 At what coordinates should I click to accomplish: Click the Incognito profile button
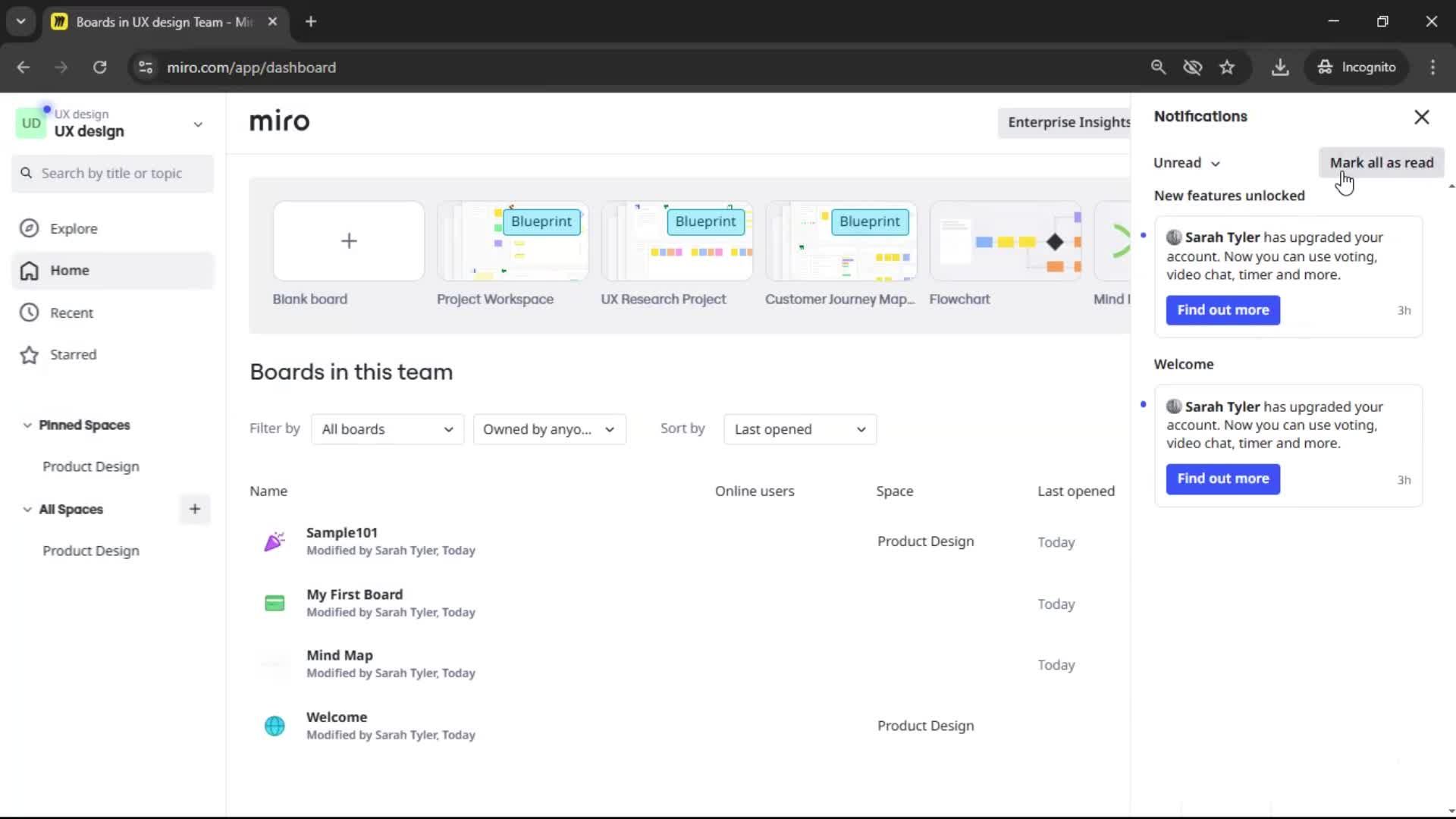click(1357, 67)
